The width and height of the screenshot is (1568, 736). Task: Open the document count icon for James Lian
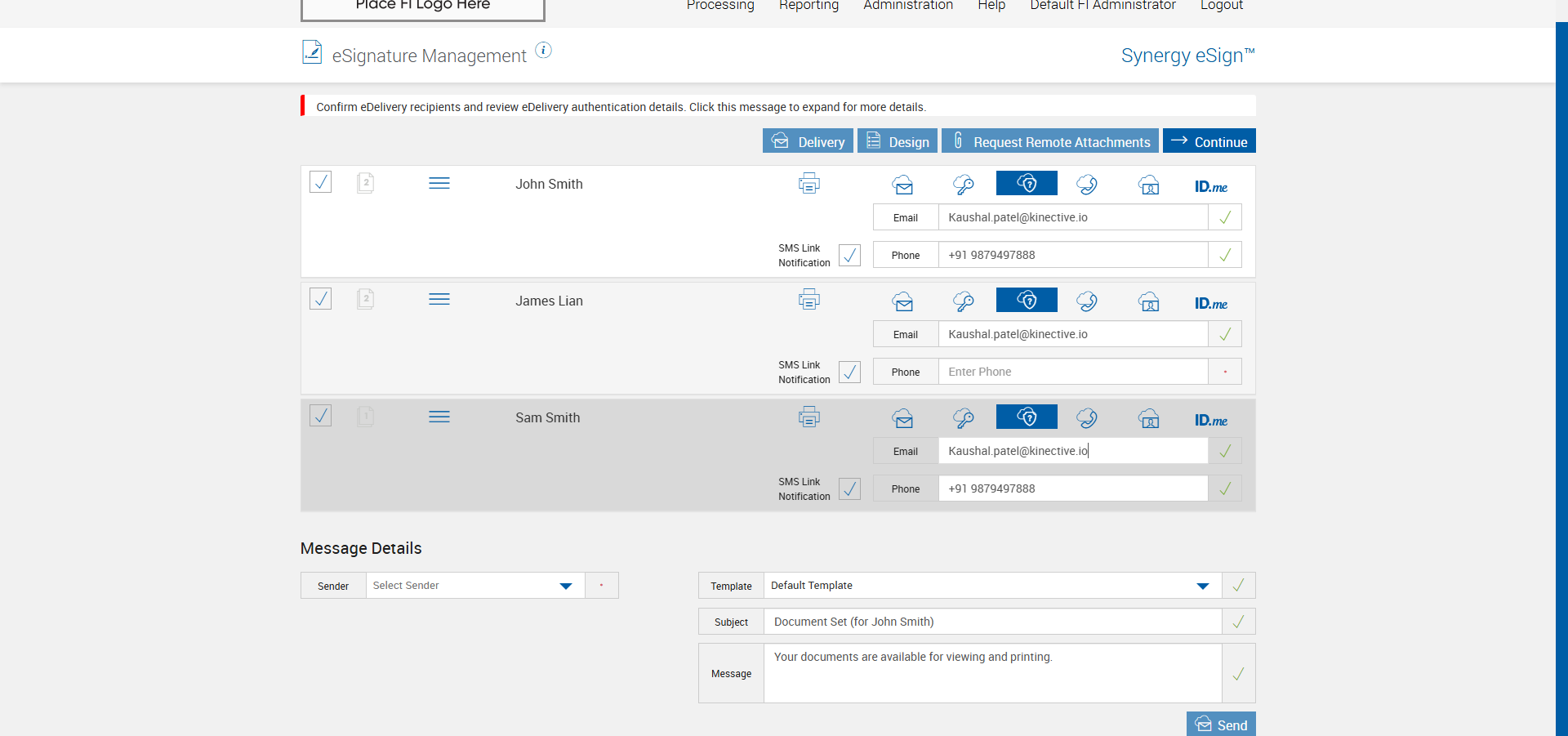pos(366,298)
